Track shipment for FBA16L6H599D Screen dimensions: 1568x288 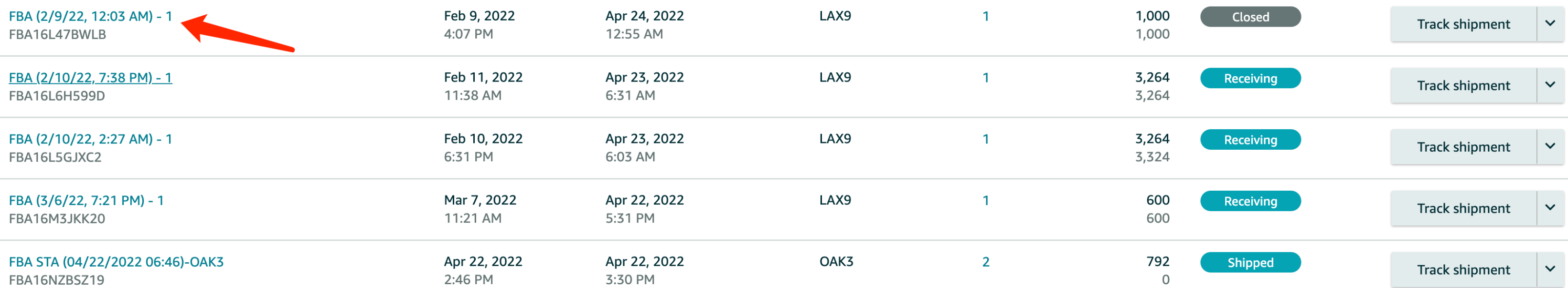coord(1463,86)
